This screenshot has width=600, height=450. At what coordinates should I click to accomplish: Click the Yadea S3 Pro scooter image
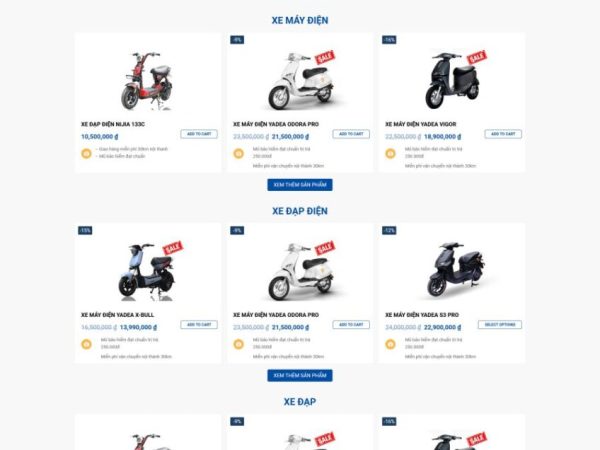(x=450, y=272)
